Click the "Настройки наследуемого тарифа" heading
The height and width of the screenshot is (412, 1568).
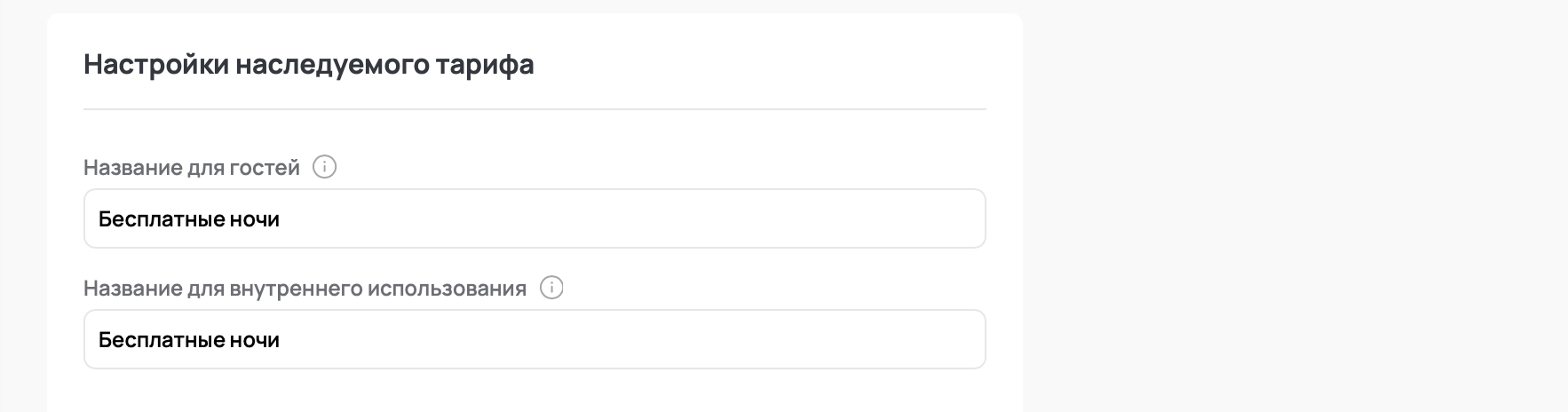pos(308,65)
